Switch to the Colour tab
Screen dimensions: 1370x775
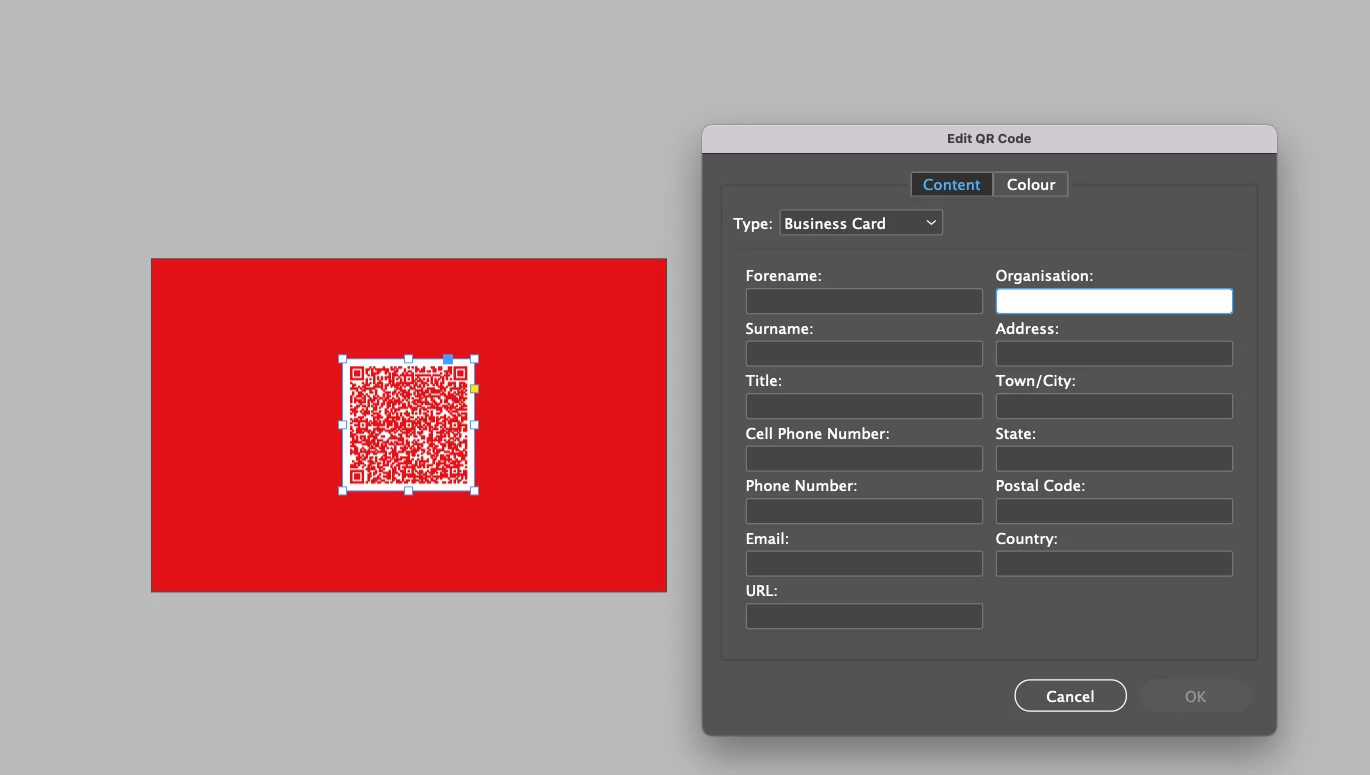(x=1031, y=184)
